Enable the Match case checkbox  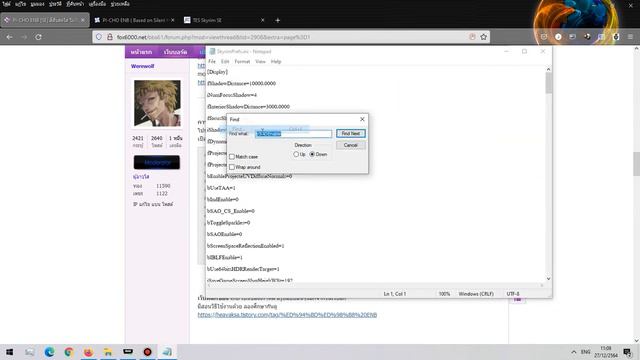232,157
